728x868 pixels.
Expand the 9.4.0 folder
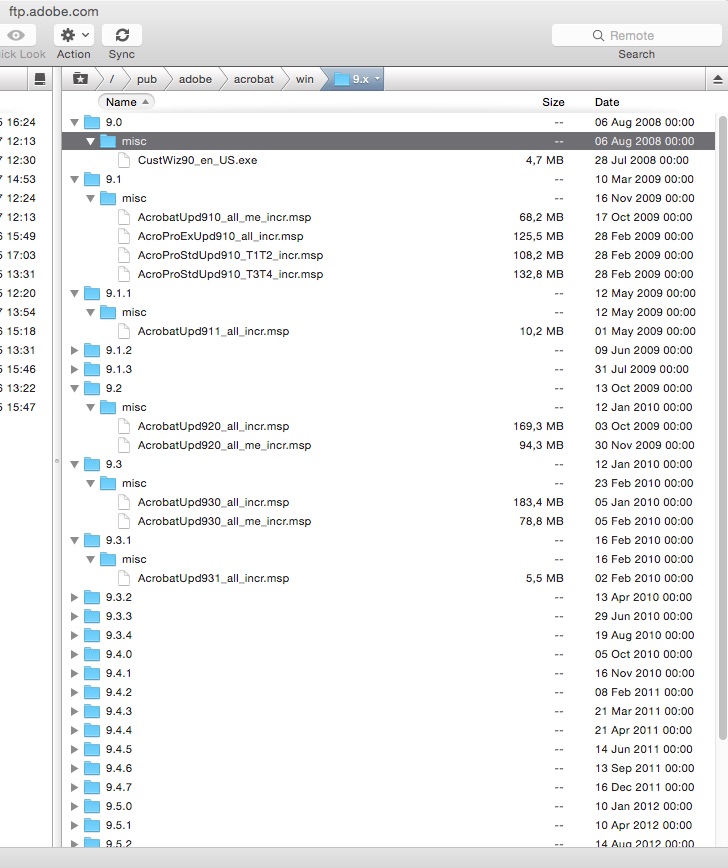(x=75, y=654)
